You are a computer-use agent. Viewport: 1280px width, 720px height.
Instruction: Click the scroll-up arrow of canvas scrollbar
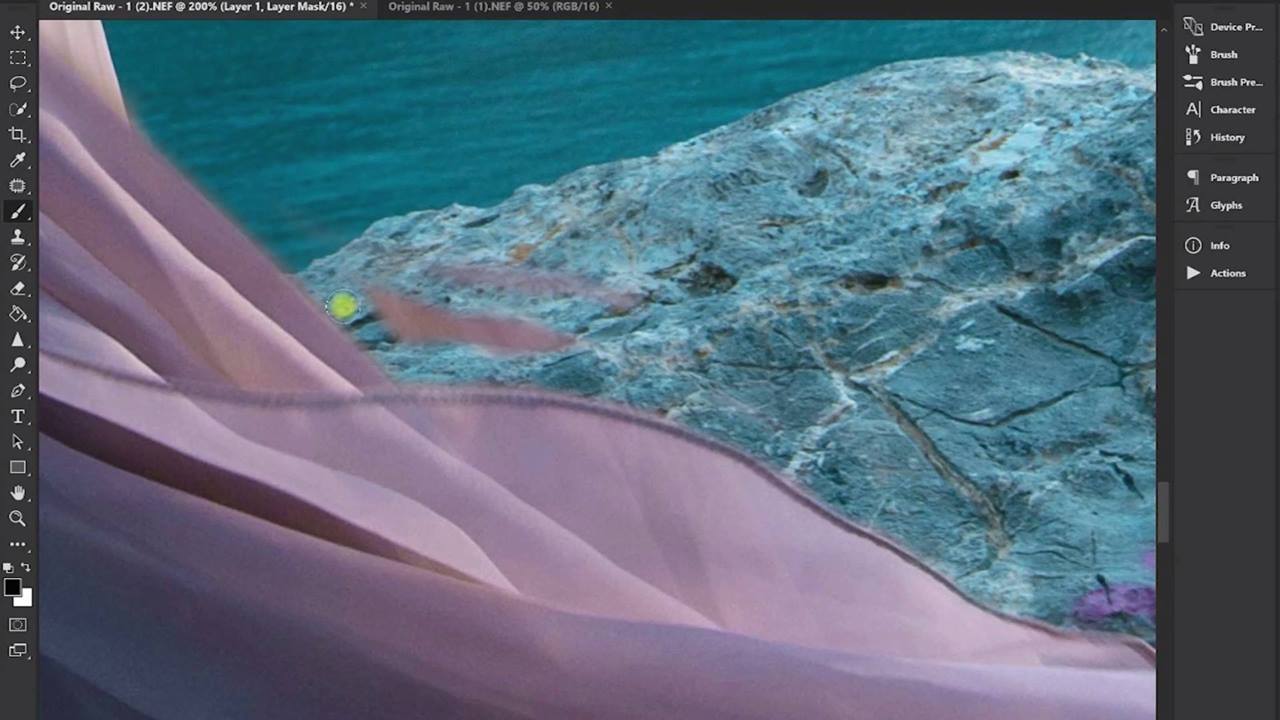(x=1163, y=29)
